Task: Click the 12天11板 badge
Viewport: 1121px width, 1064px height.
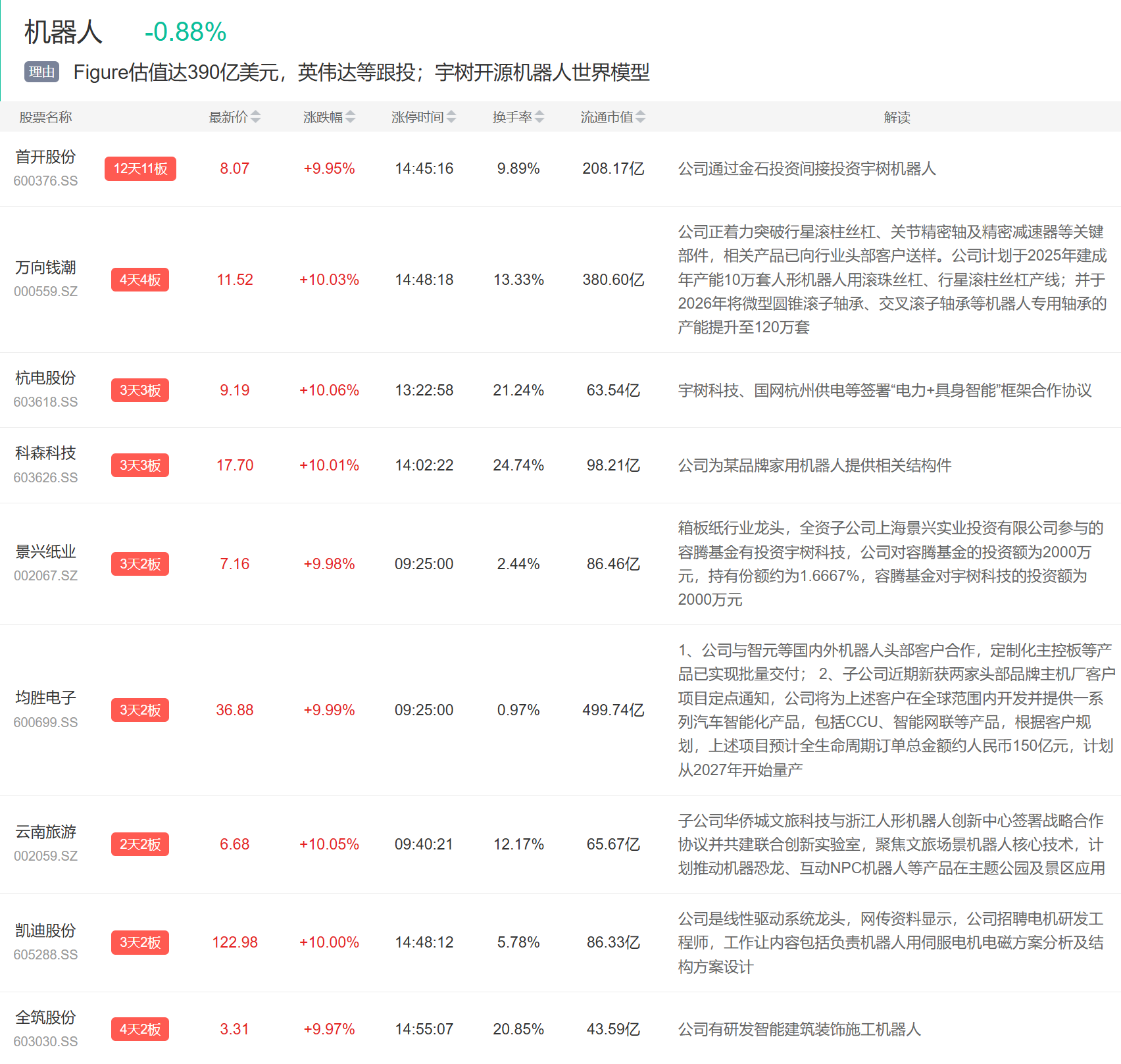Action: tap(140, 168)
